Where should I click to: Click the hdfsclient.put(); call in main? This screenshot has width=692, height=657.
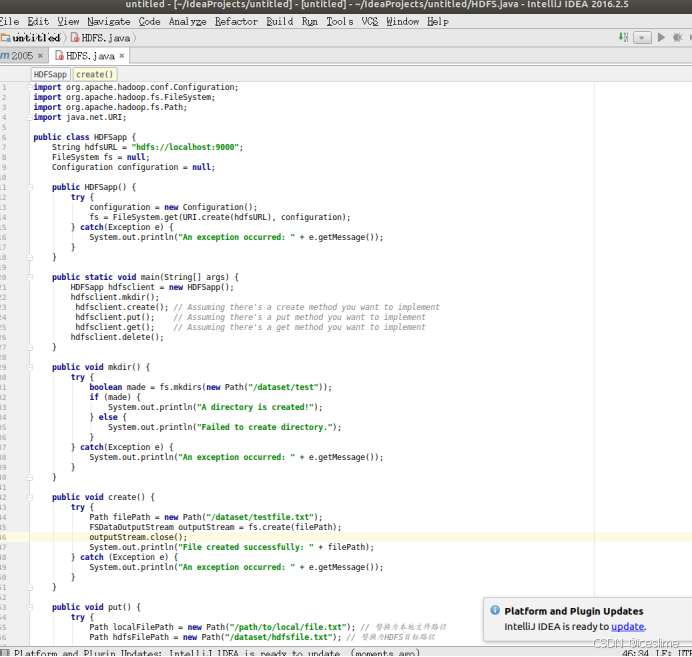pyautogui.click(x=115, y=317)
